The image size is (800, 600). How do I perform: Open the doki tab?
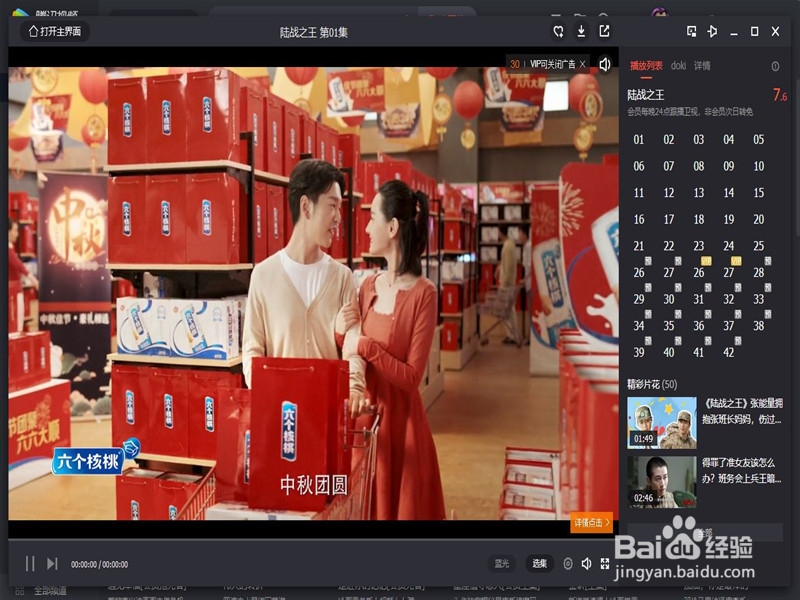678,66
